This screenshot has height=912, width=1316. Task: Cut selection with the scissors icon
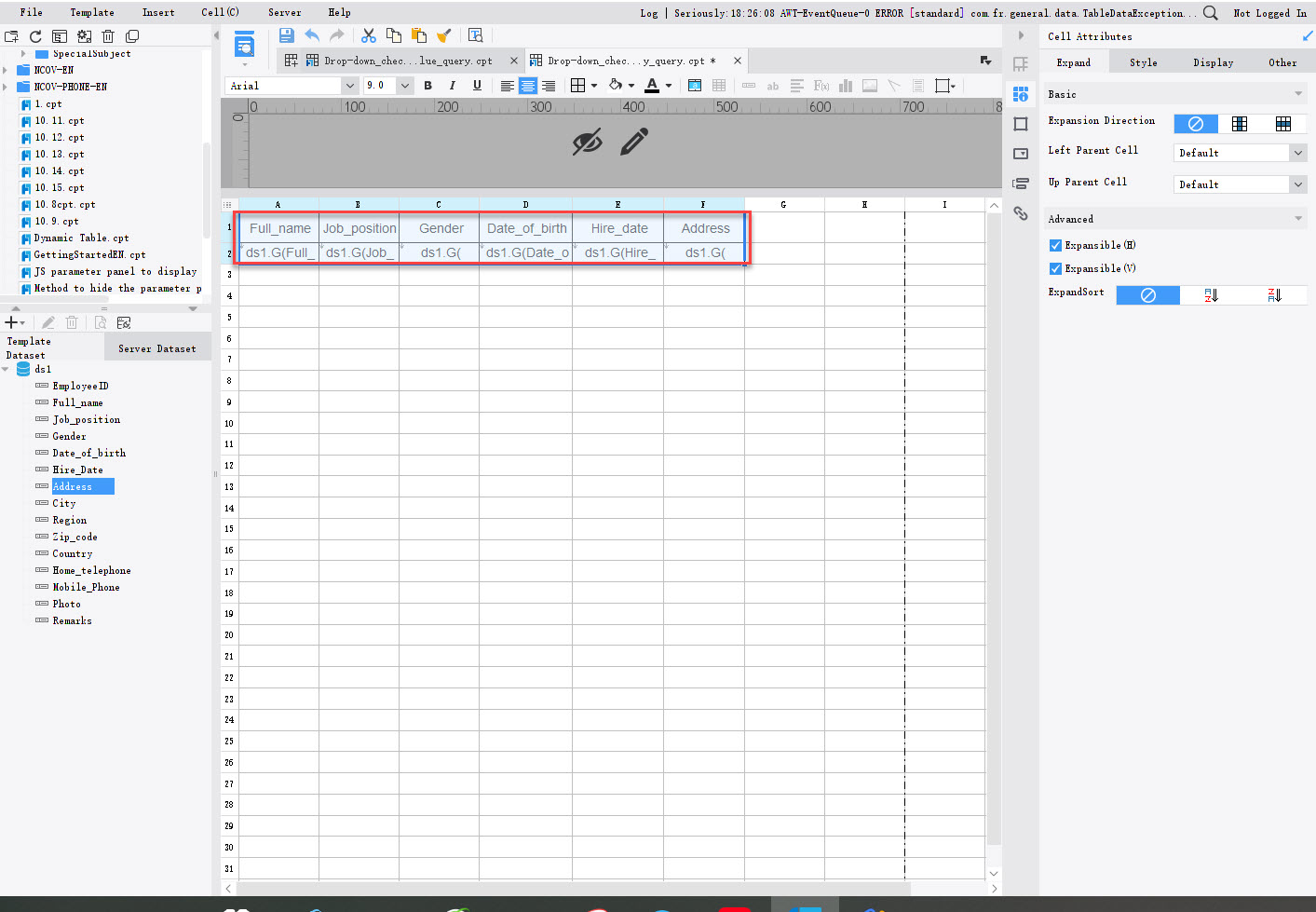(x=369, y=34)
